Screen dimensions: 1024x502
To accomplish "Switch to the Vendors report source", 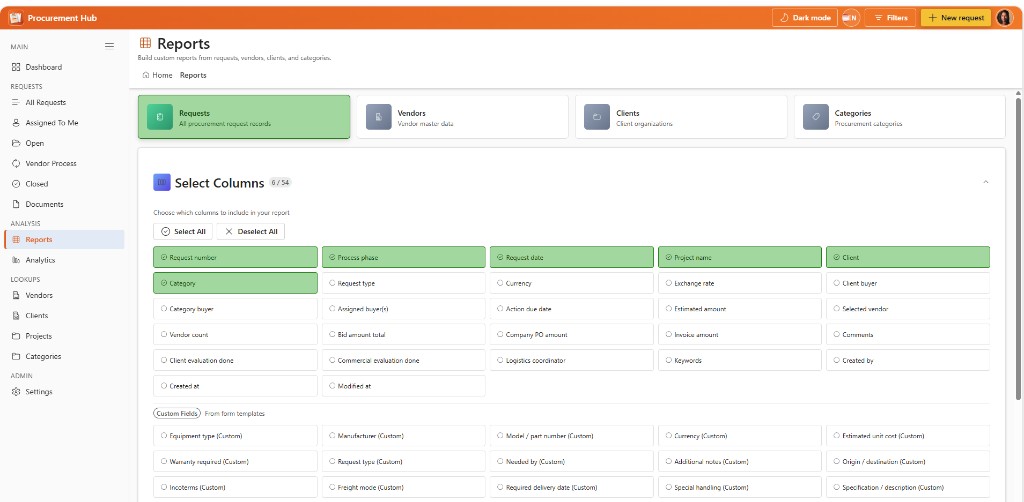I will (x=462, y=117).
